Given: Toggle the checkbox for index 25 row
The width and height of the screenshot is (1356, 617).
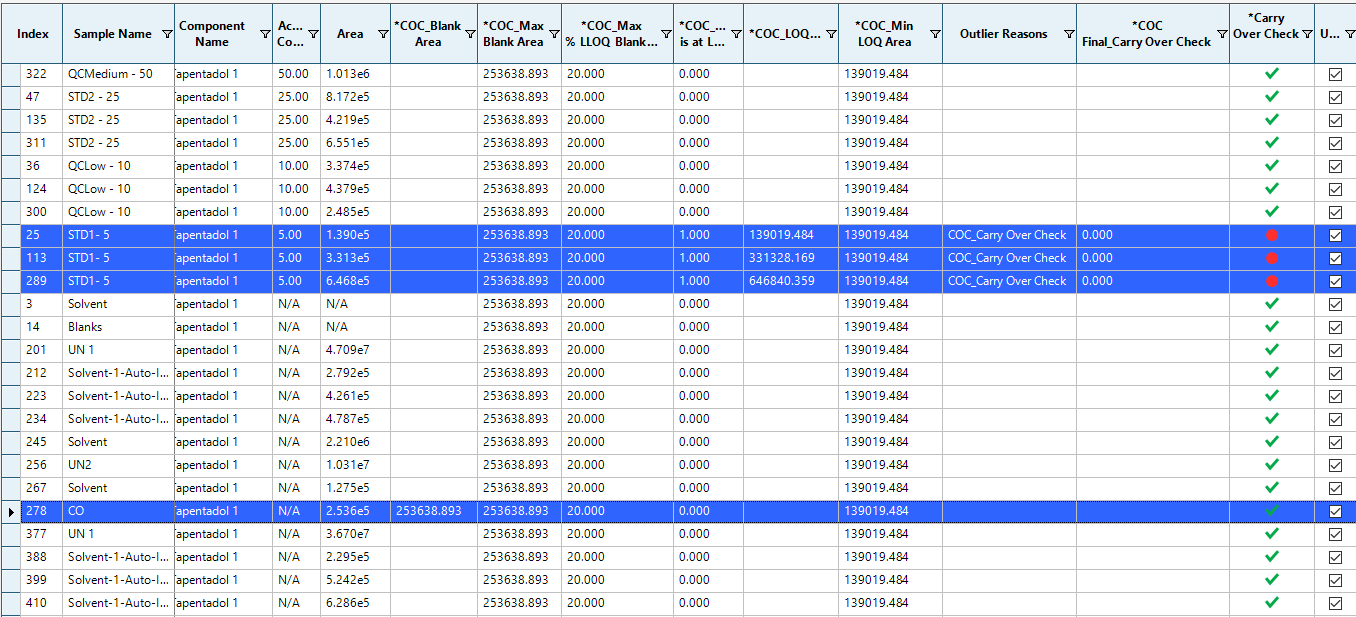Looking at the screenshot, I should click(x=1335, y=235).
